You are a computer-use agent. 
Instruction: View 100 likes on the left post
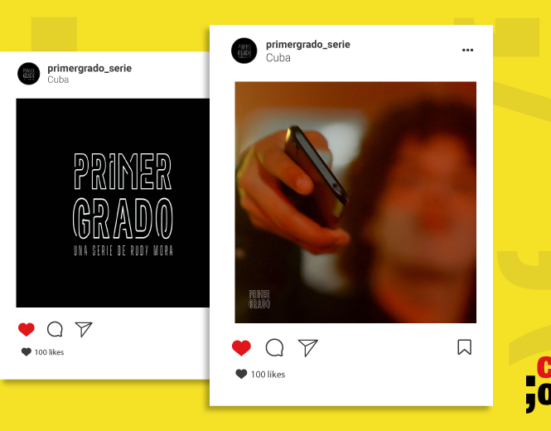pyautogui.click(x=49, y=352)
